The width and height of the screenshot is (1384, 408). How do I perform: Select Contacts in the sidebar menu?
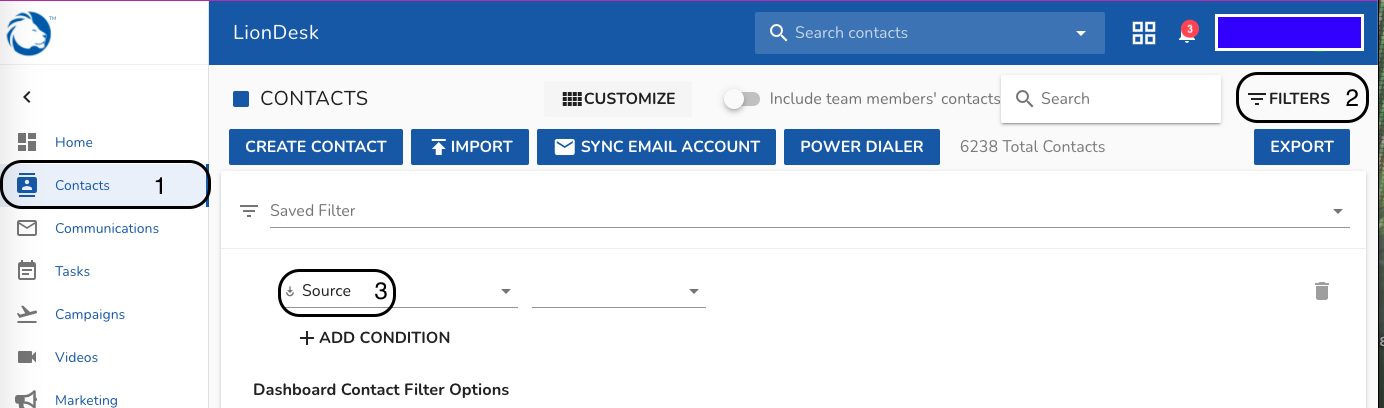(82, 185)
